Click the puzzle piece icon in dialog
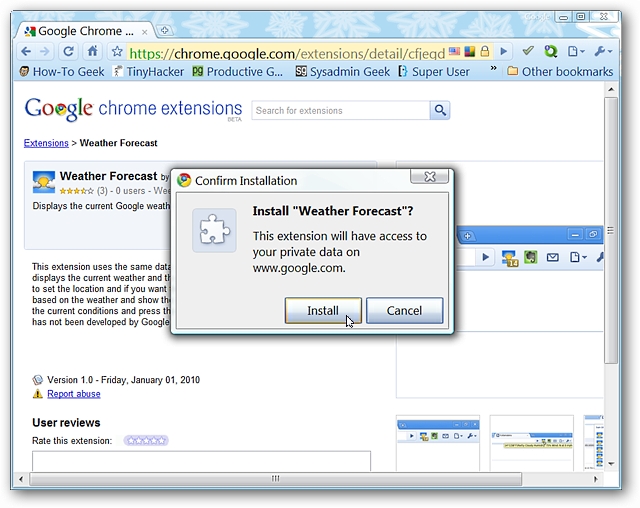640x508 pixels. click(214, 230)
